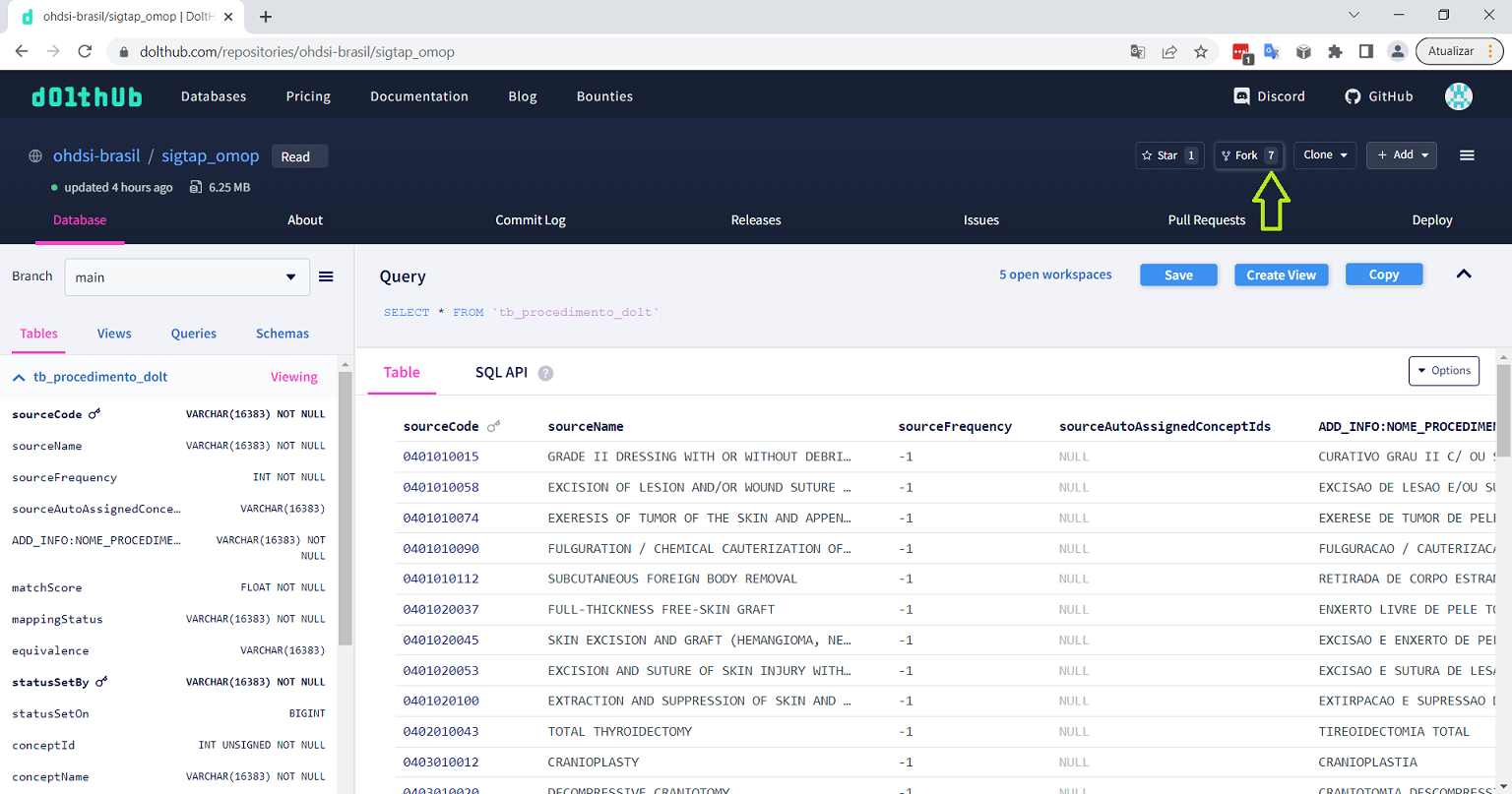Select the Views tab in sidebar
The image size is (1512, 794).
tap(114, 334)
